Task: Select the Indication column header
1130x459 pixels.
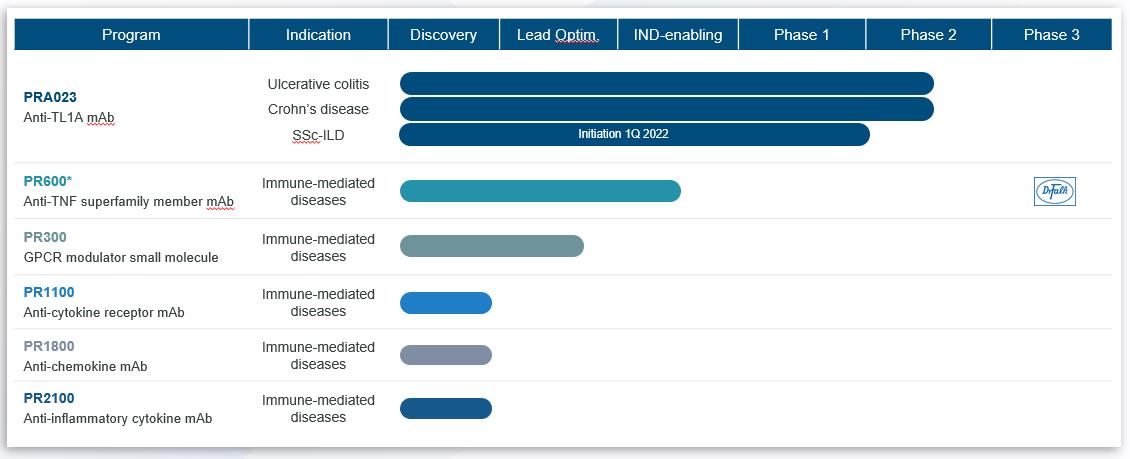Action: pos(318,35)
